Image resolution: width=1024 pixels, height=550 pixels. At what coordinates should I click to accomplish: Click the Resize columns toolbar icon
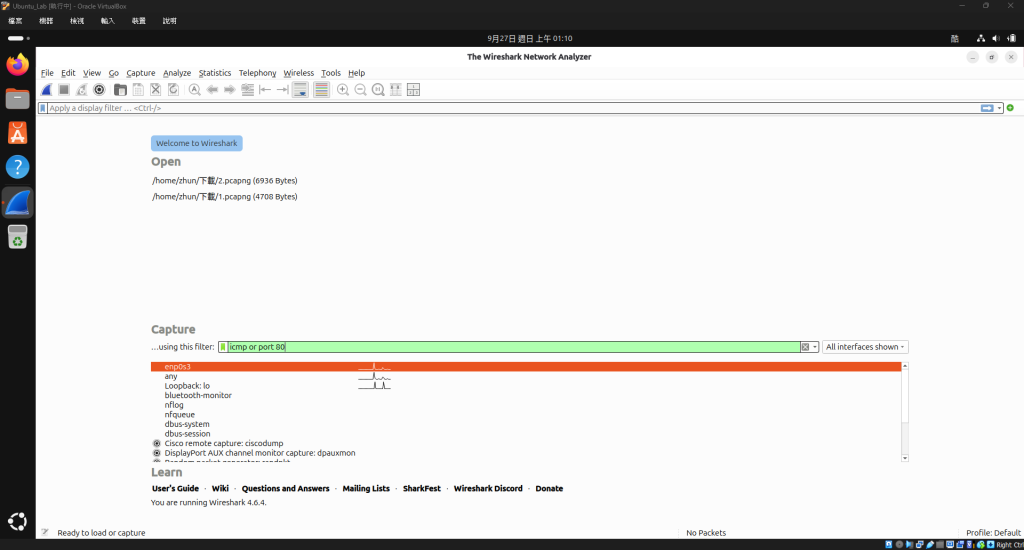click(x=396, y=90)
